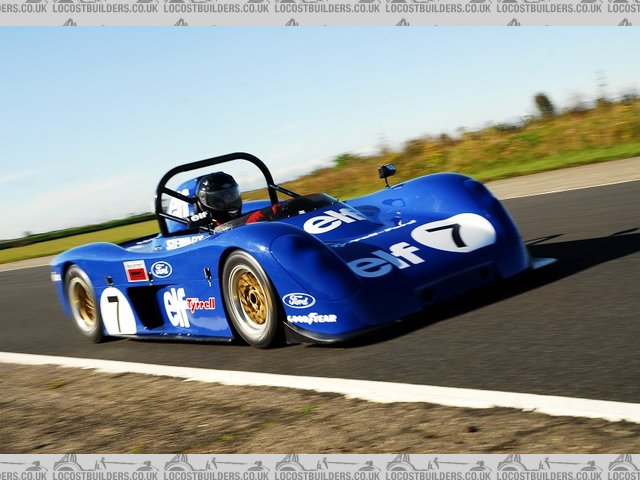Click the Goodyear lettering near the front wheel

click(311, 319)
